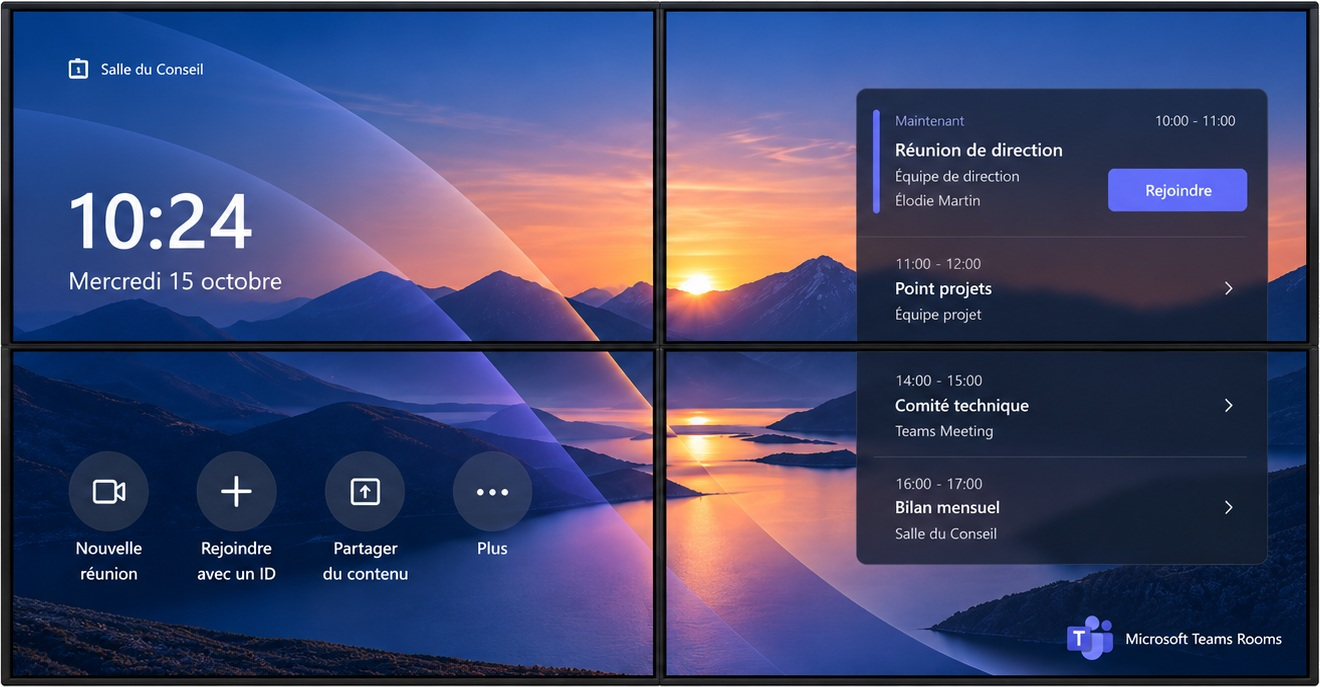Click the Équipe de direction subtitle

[x=957, y=176]
